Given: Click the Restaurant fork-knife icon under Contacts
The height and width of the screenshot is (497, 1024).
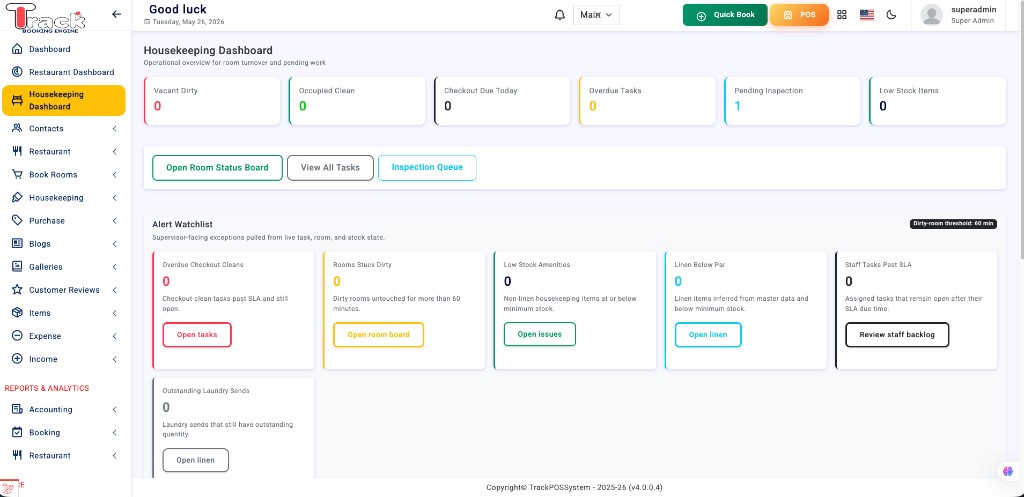Looking at the screenshot, I should [18, 152].
